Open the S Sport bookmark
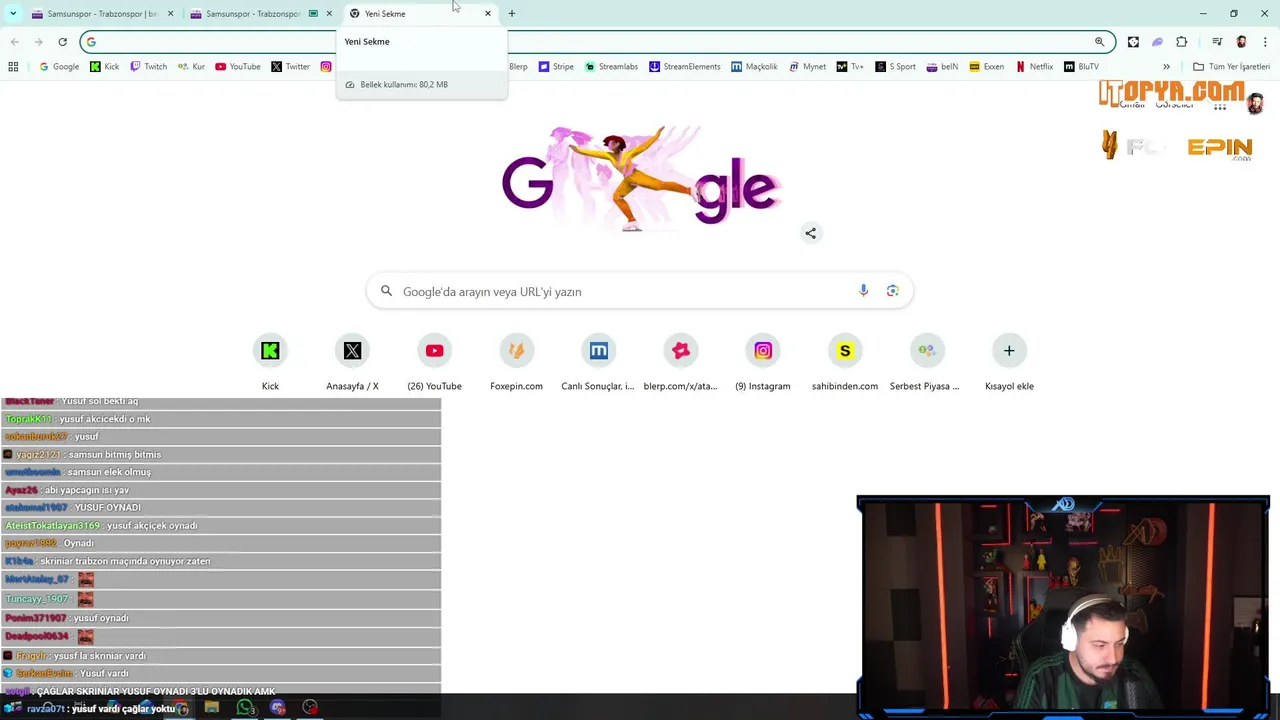The height and width of the screenshot is (720, 1280). pos(895,66)
